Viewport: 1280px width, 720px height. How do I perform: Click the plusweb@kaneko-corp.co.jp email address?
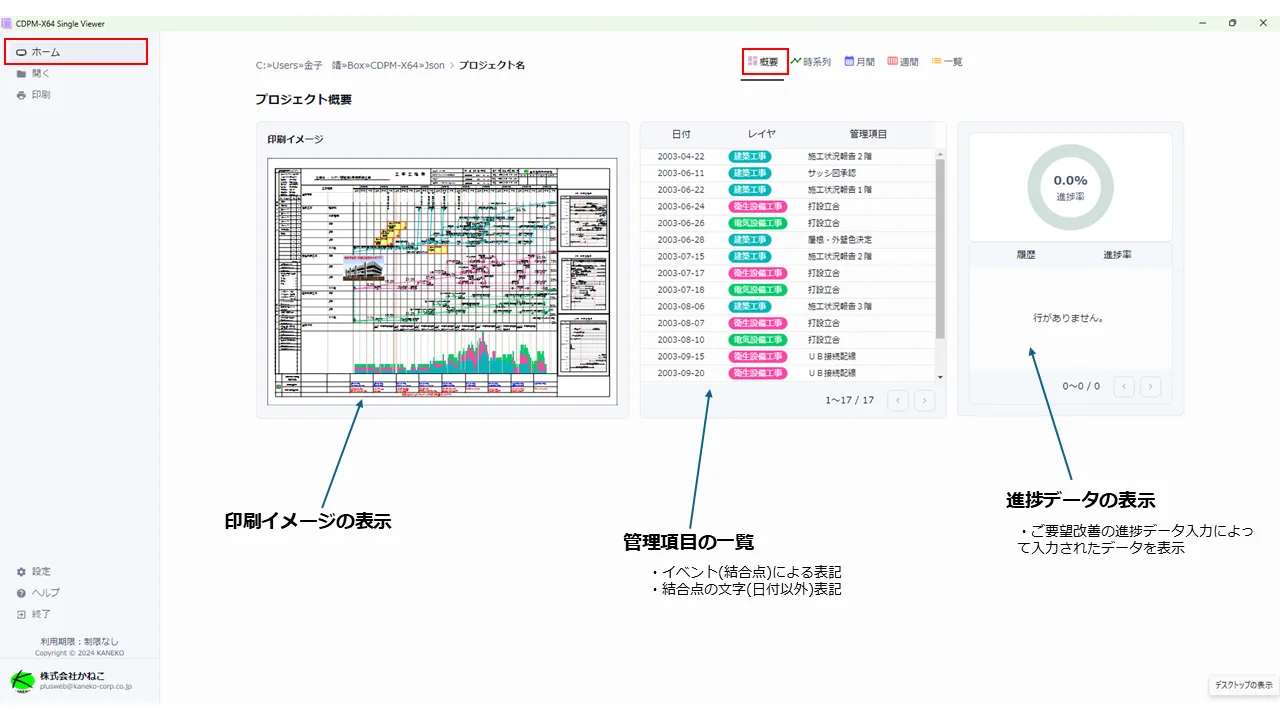pos(85,687)
